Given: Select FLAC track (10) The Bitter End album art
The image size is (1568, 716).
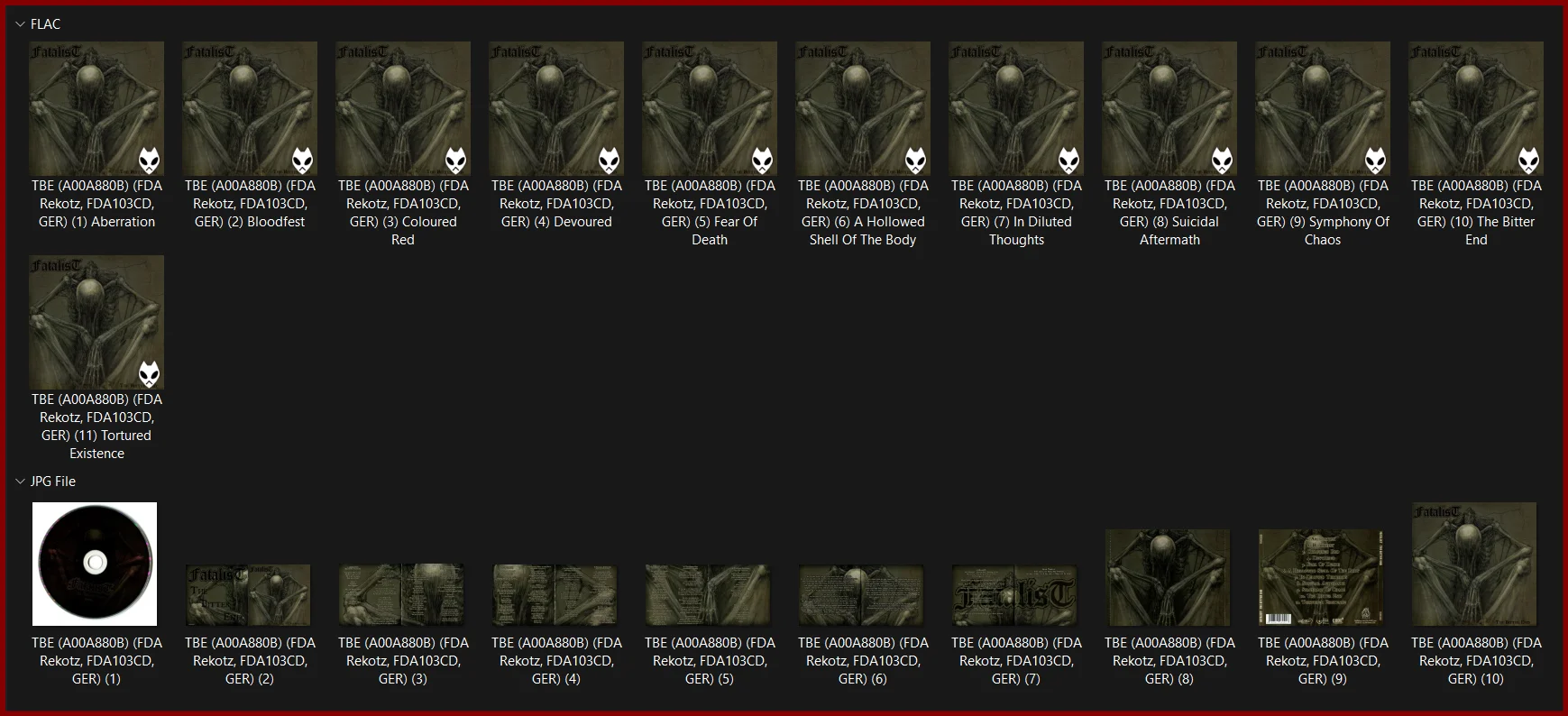Looking at the screenshot, I should 1476,108.
